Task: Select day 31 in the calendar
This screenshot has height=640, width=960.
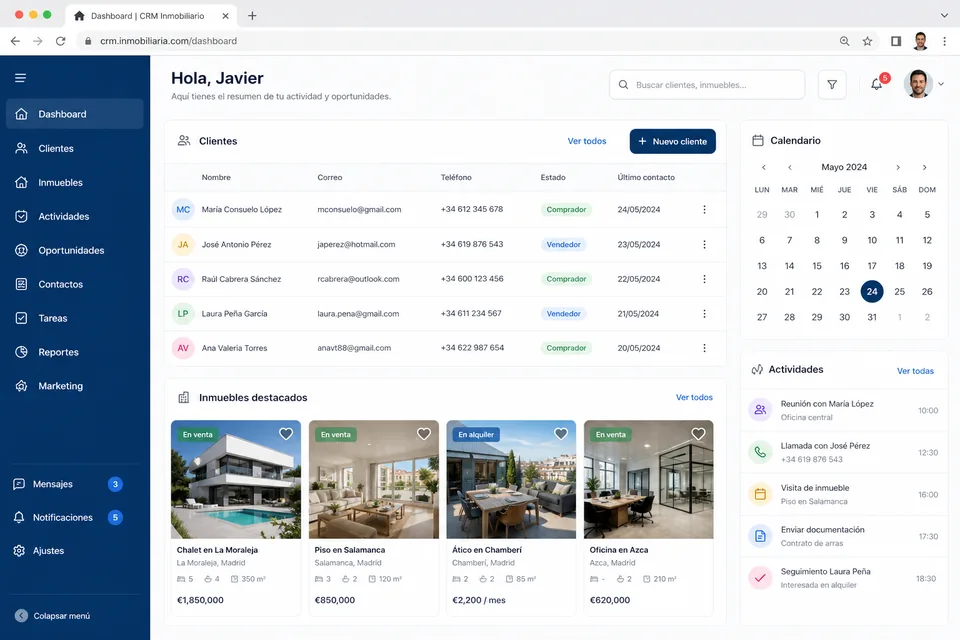Action: tap(872, 317)
